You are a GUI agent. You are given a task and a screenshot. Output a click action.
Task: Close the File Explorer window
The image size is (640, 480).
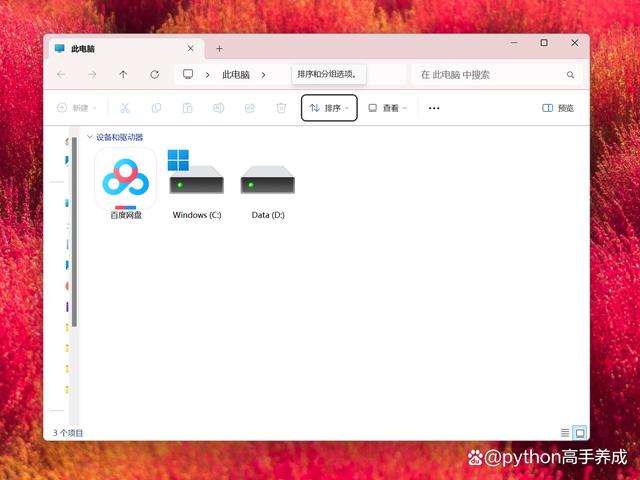(x=574, y=42)
